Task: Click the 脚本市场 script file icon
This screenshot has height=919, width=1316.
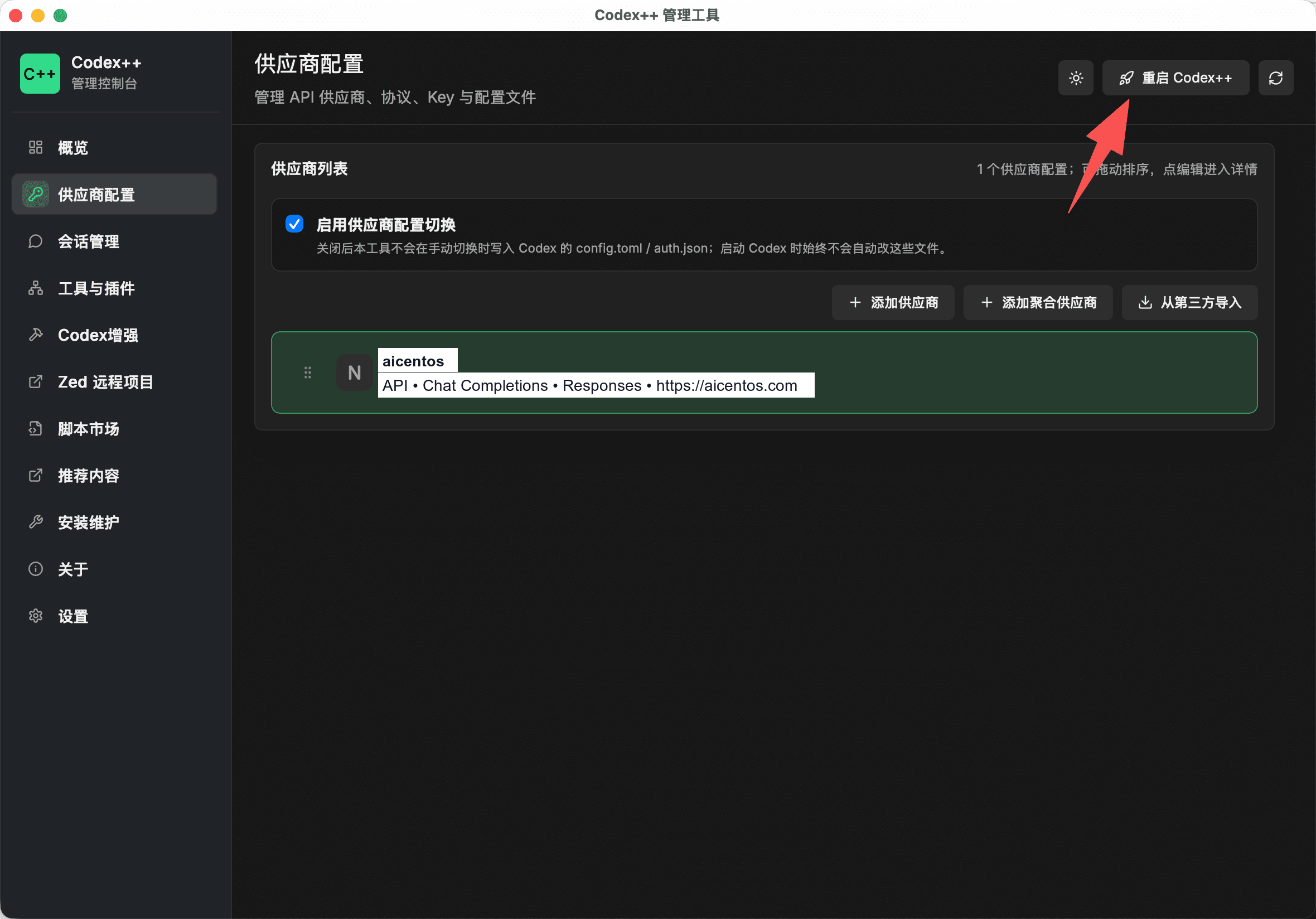Action: tap(36, 429)
